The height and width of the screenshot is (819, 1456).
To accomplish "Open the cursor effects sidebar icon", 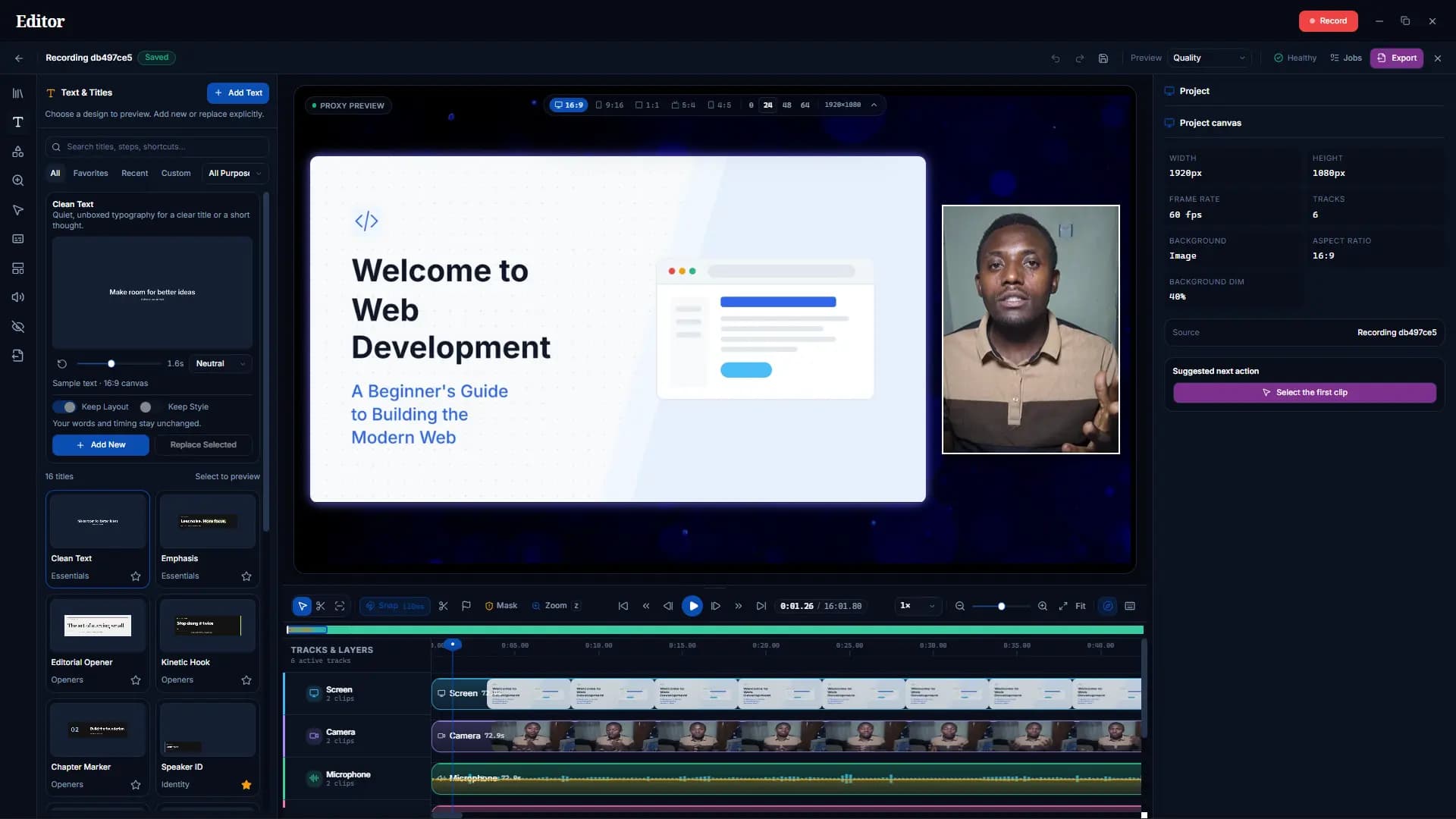I will (17, 210).
